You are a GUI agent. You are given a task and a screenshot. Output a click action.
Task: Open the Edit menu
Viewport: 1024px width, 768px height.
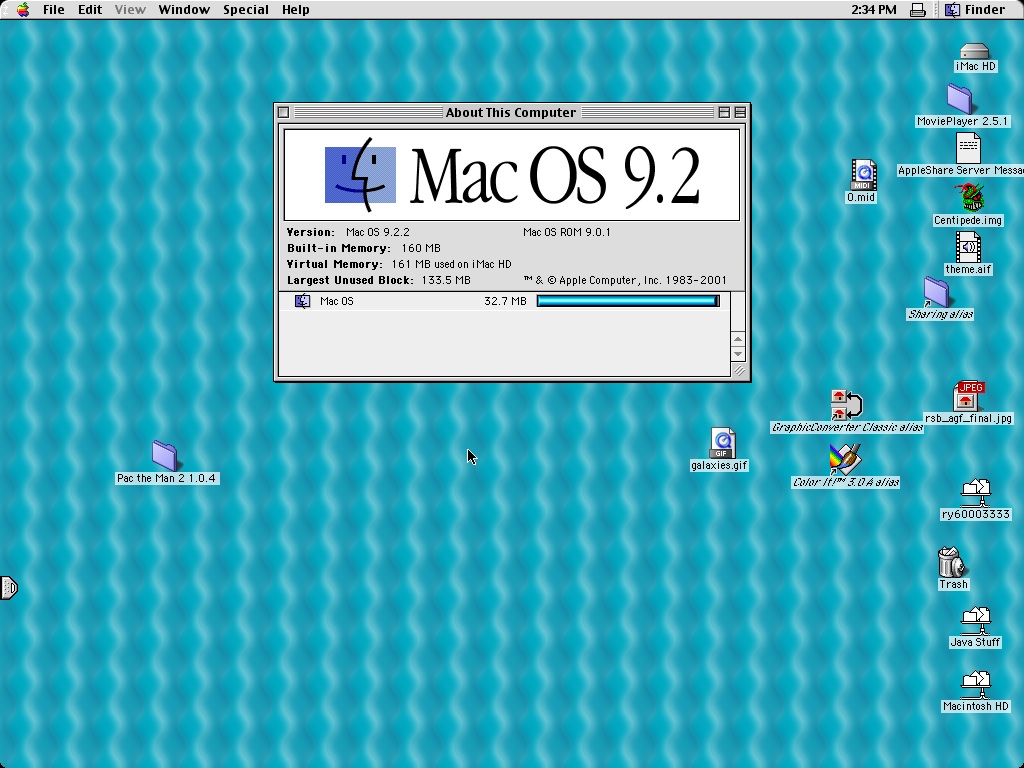(90, 10)
